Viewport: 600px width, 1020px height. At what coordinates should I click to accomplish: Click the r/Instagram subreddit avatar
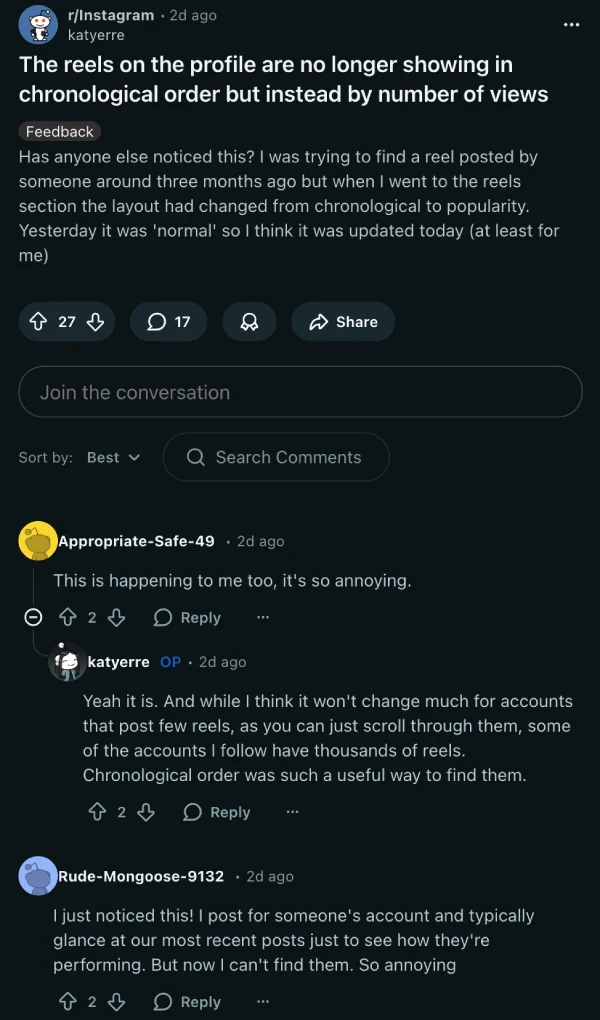click(x=37, y=24)
